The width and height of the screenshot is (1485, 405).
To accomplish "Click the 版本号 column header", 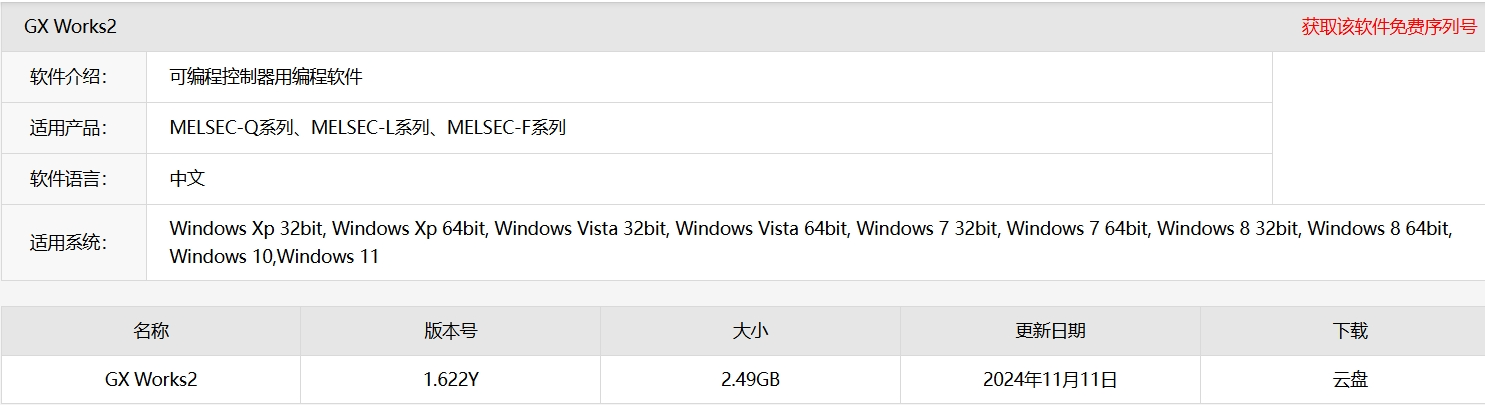I will (450, 331).
